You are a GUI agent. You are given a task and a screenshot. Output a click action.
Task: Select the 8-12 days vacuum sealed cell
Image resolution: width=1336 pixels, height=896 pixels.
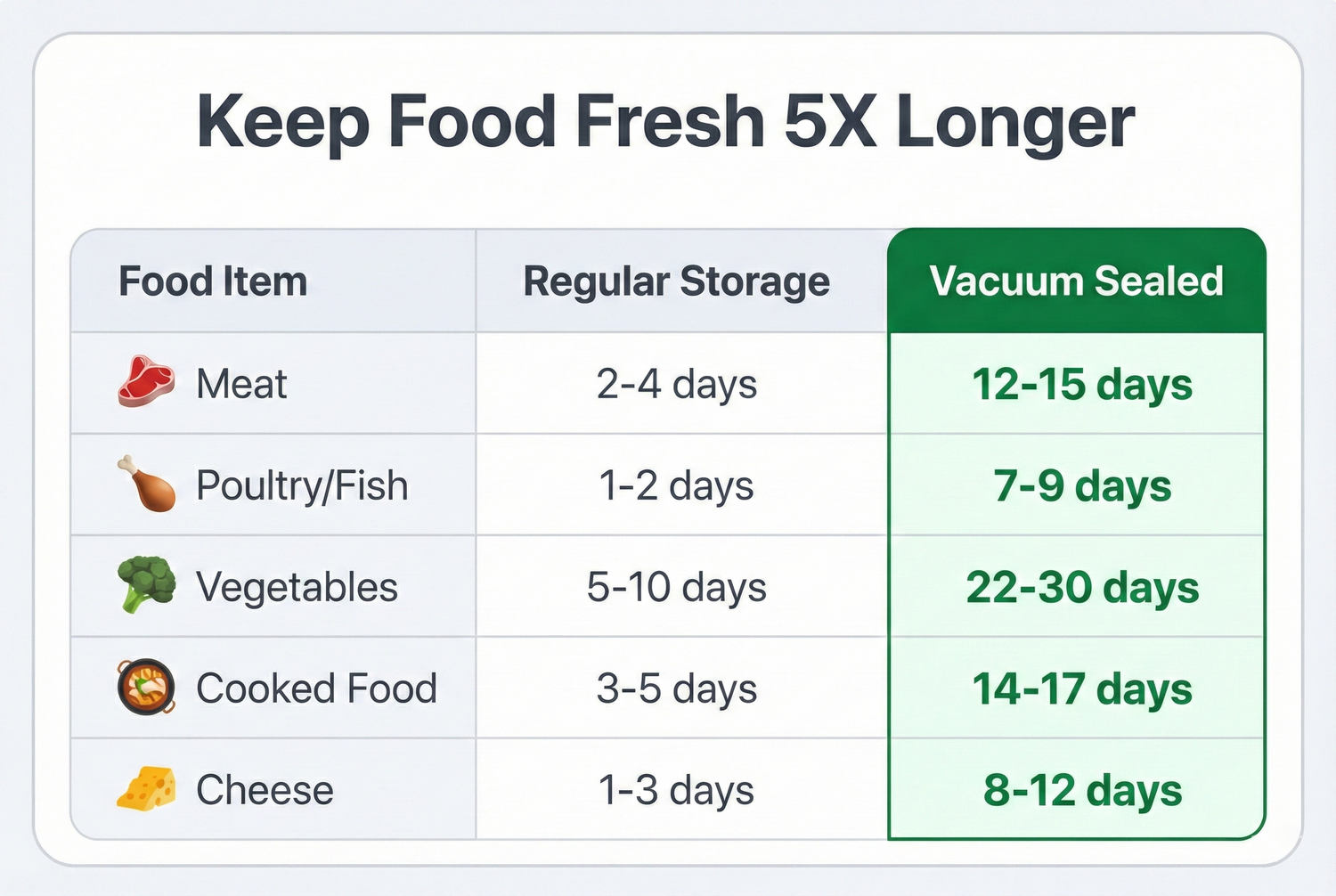(x=1081, y=790)
